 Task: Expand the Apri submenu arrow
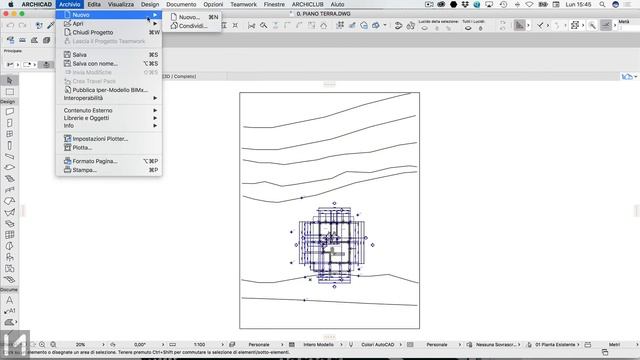tap(155, 24)
